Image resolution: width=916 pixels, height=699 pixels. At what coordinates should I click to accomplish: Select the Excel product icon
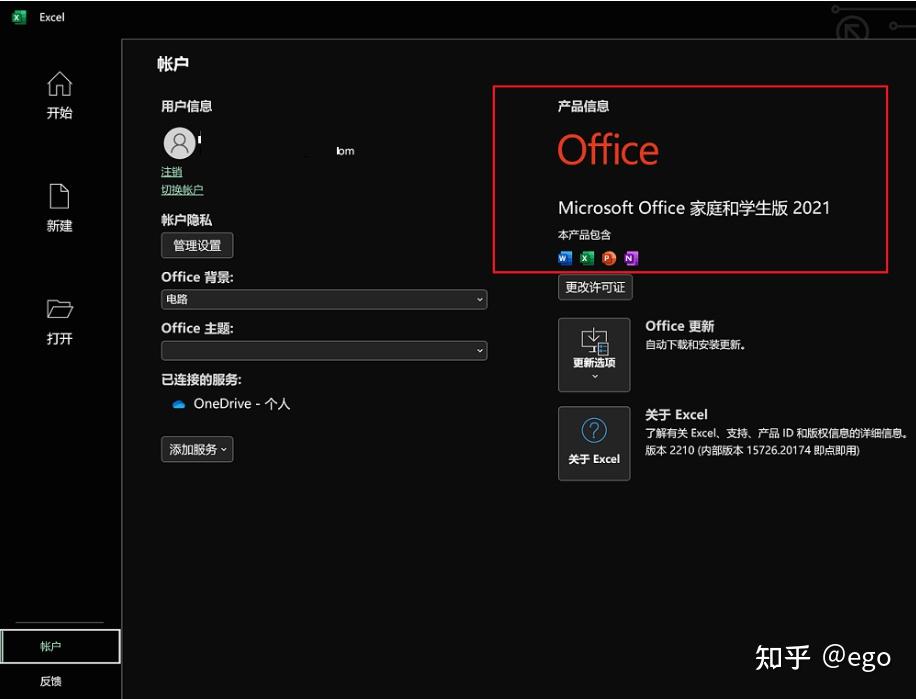(x=586, y=258)
